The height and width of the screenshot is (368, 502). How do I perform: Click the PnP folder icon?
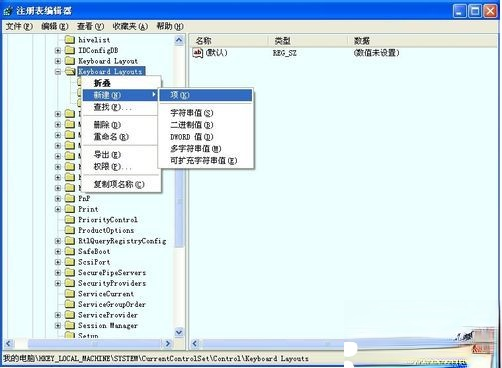[70, 199]
